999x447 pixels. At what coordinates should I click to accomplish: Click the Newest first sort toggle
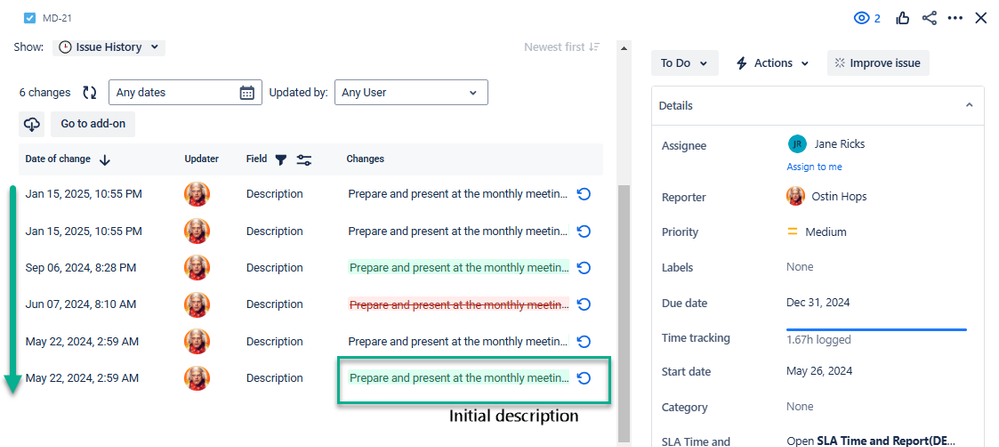click(x=562, y=47)
